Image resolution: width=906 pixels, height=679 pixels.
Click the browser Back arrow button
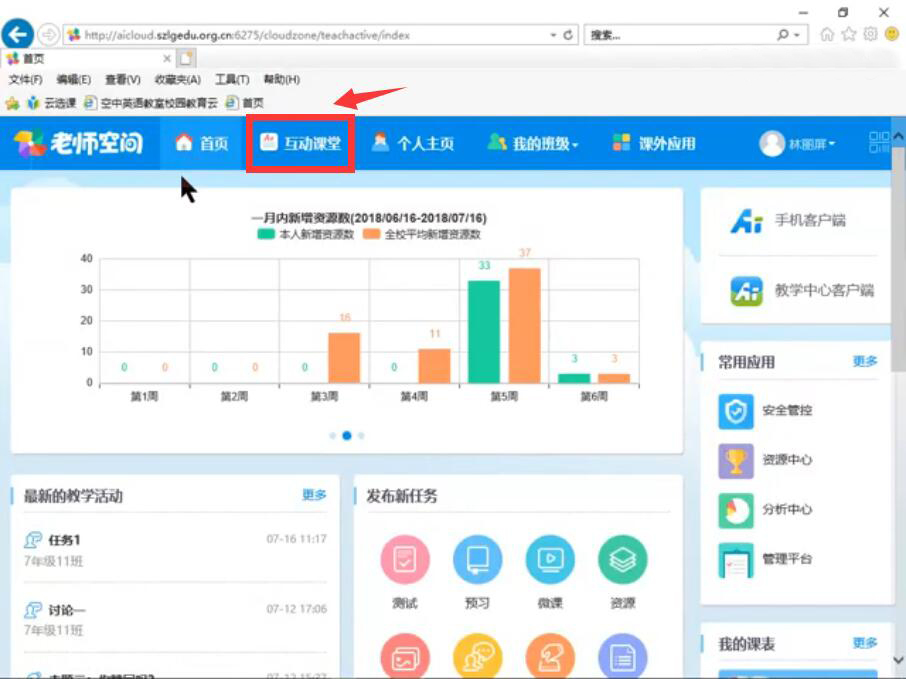pyautogui.click(x=17, y=35)
